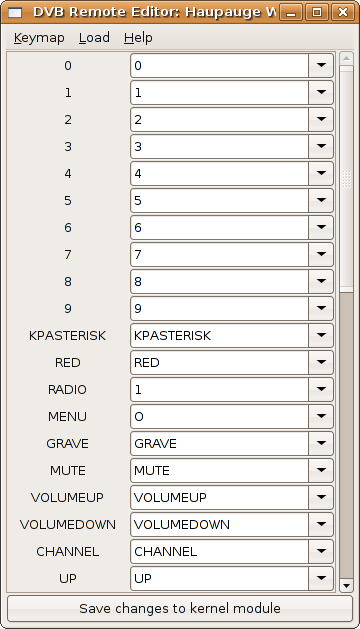Click the CHANNEL combo text field
This screenshot has height=629, width=360.
(220, 551)
